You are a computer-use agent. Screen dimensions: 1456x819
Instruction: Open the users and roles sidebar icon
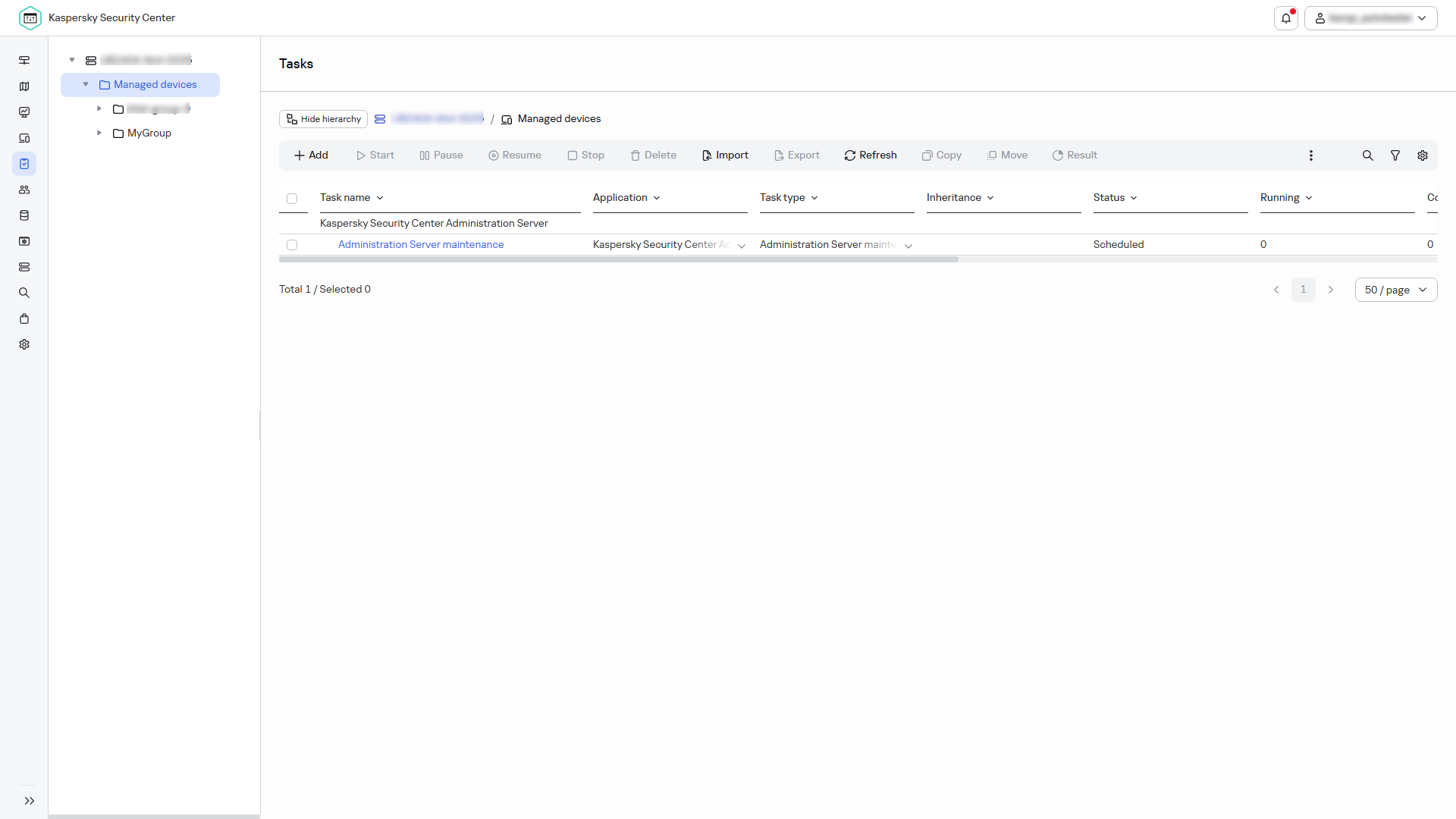[24, 190]
